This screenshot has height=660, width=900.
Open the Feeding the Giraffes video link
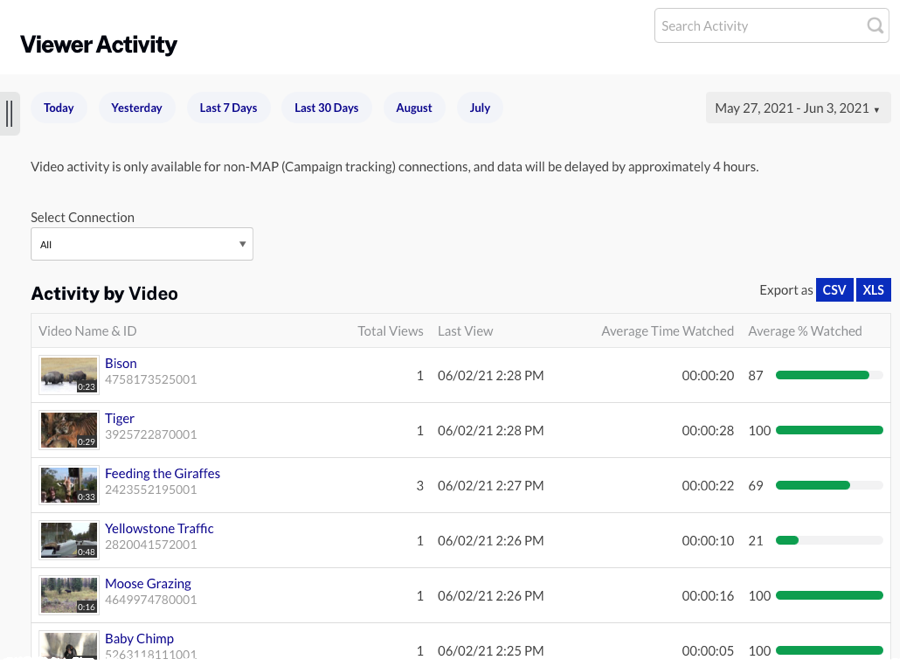pyautogui.click(x=162, y=473)
